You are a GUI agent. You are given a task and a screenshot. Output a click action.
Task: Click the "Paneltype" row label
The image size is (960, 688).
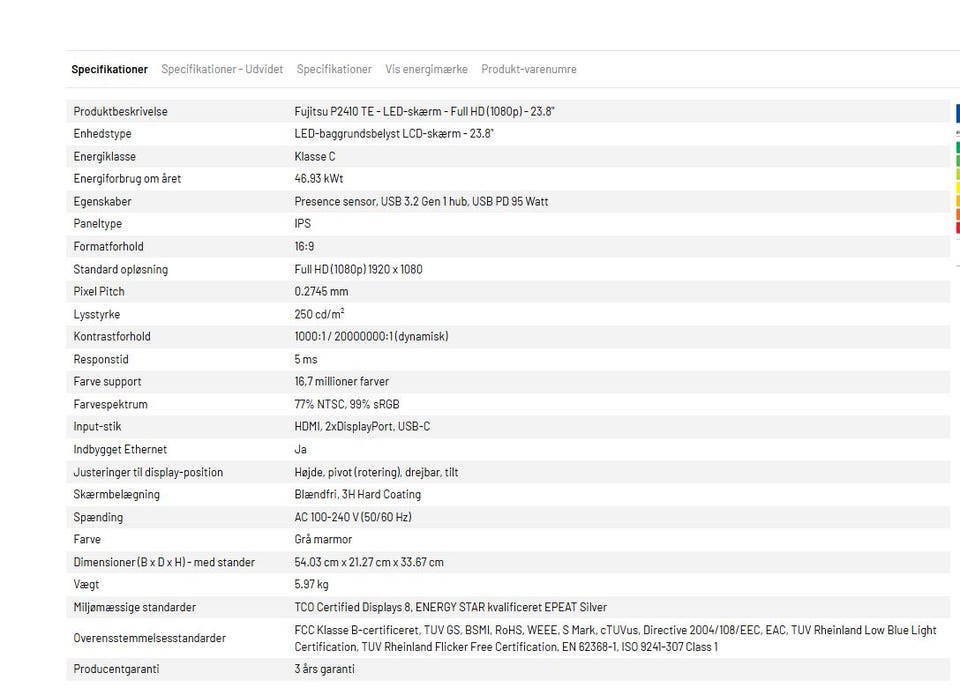pos(98,224)
